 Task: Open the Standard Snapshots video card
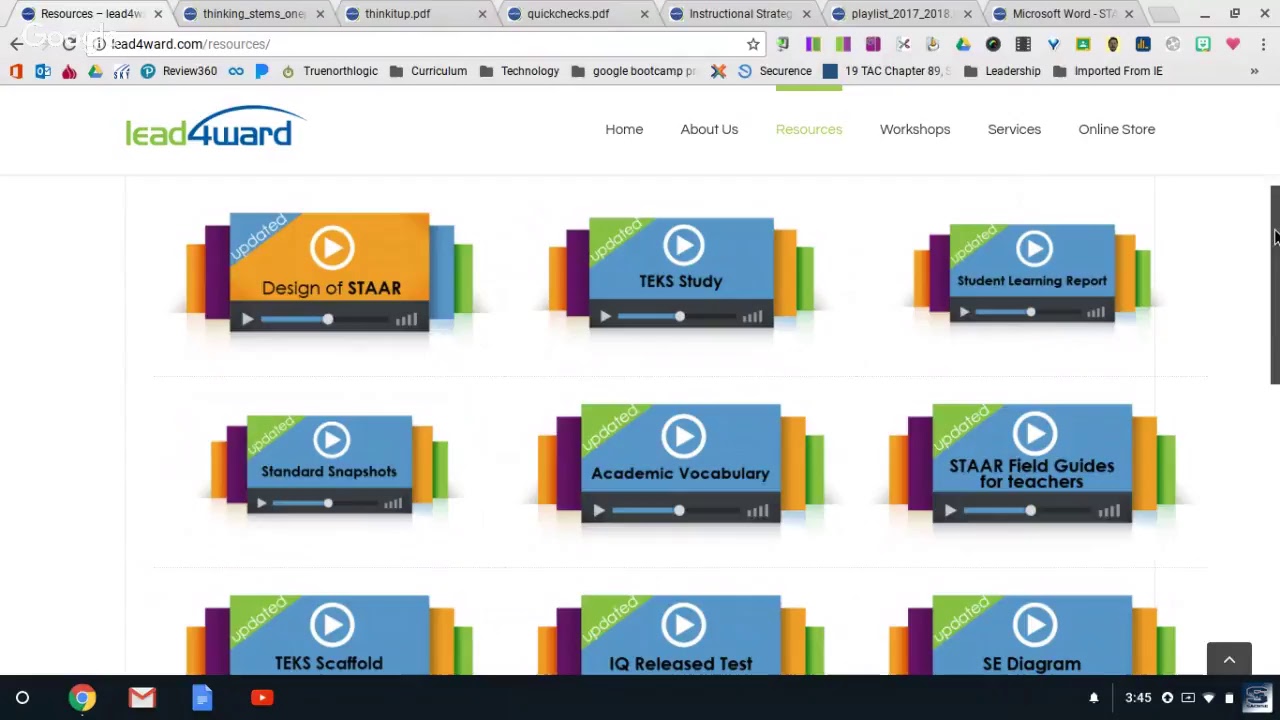pos(329,464)
